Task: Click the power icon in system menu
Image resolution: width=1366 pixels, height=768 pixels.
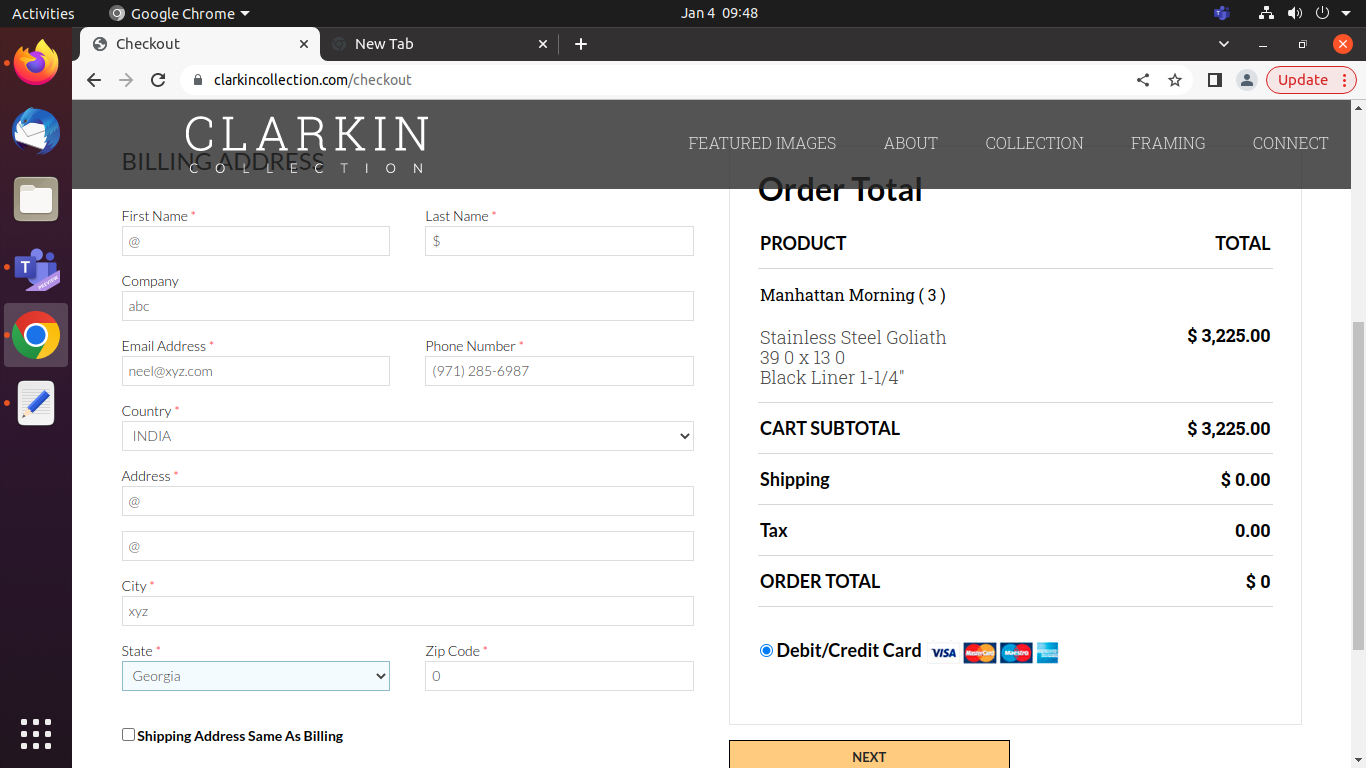Action: pos(1322,13)
